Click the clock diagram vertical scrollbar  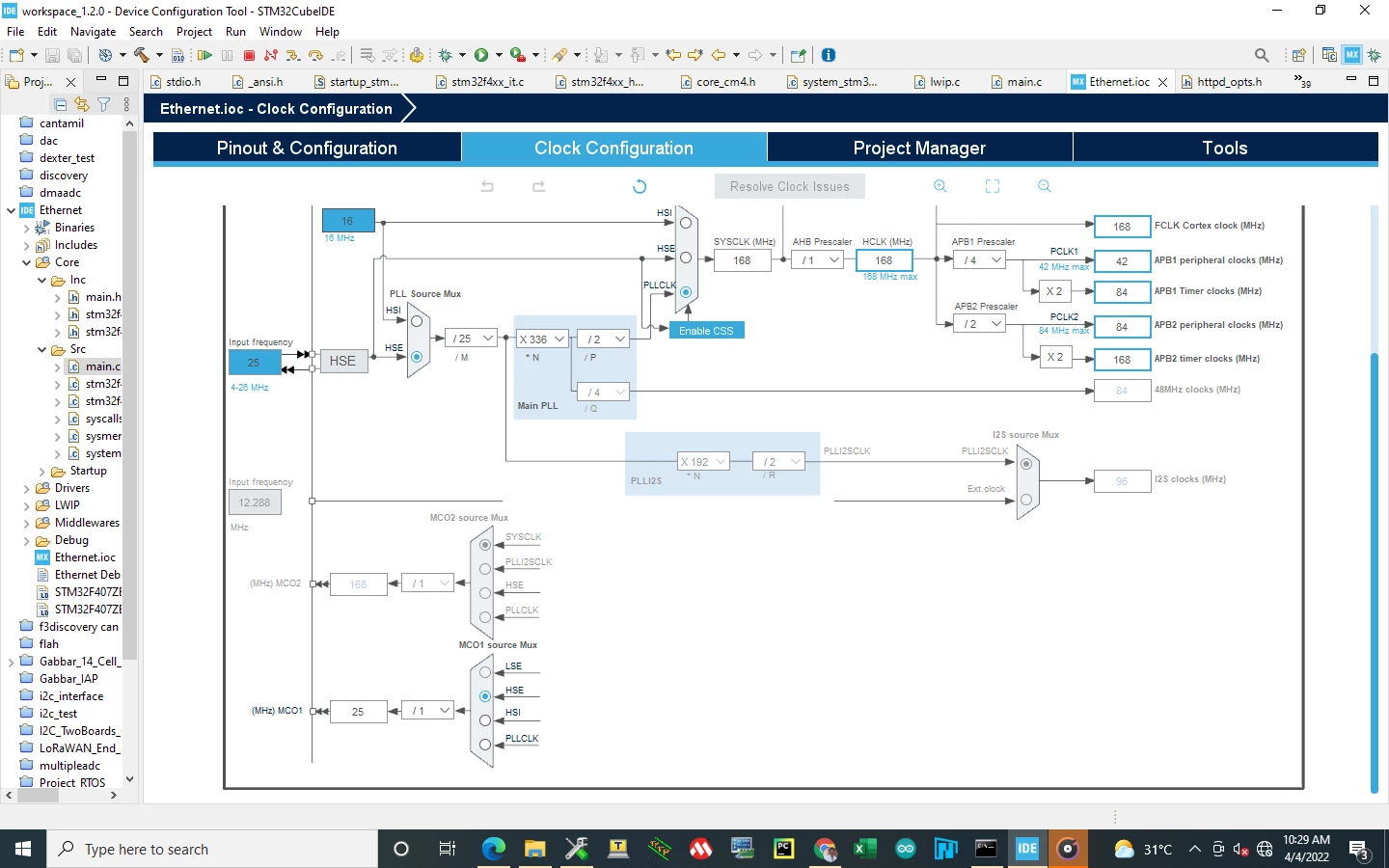pos(1375,573)
